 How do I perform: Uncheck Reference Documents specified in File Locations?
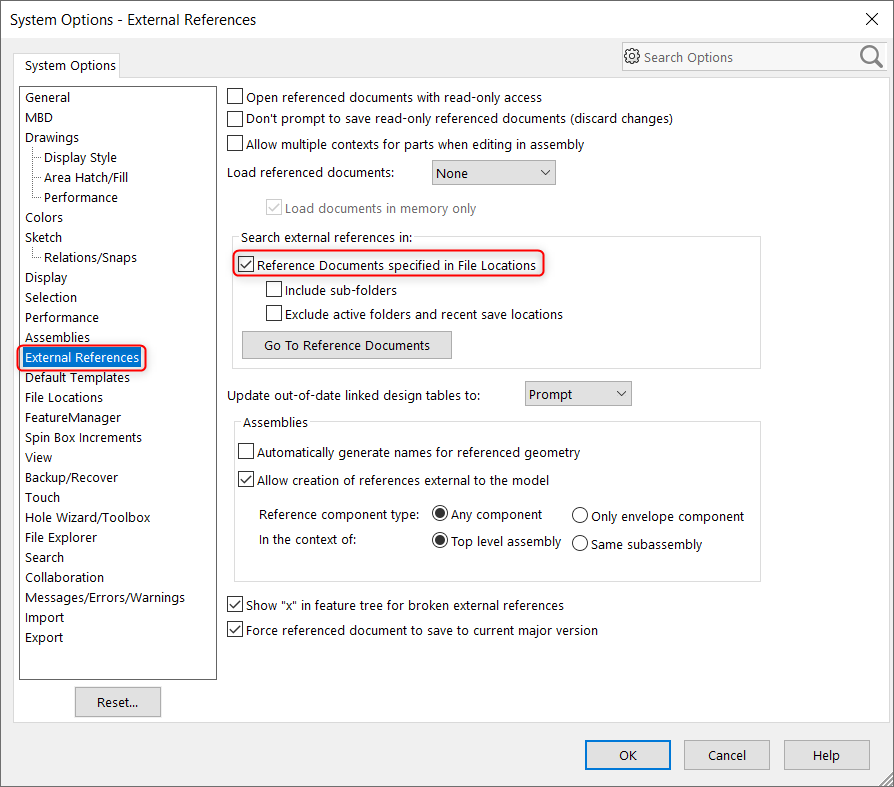[x=246, y=265]
